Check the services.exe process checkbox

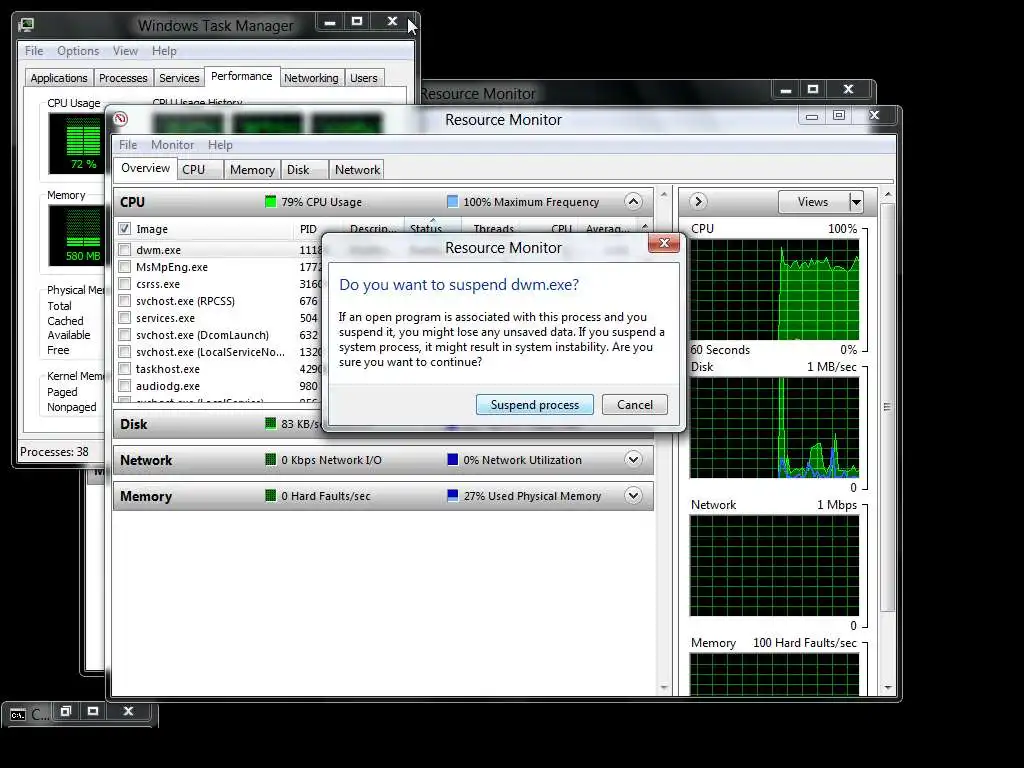pyautogui.click(x=124, y=317)
